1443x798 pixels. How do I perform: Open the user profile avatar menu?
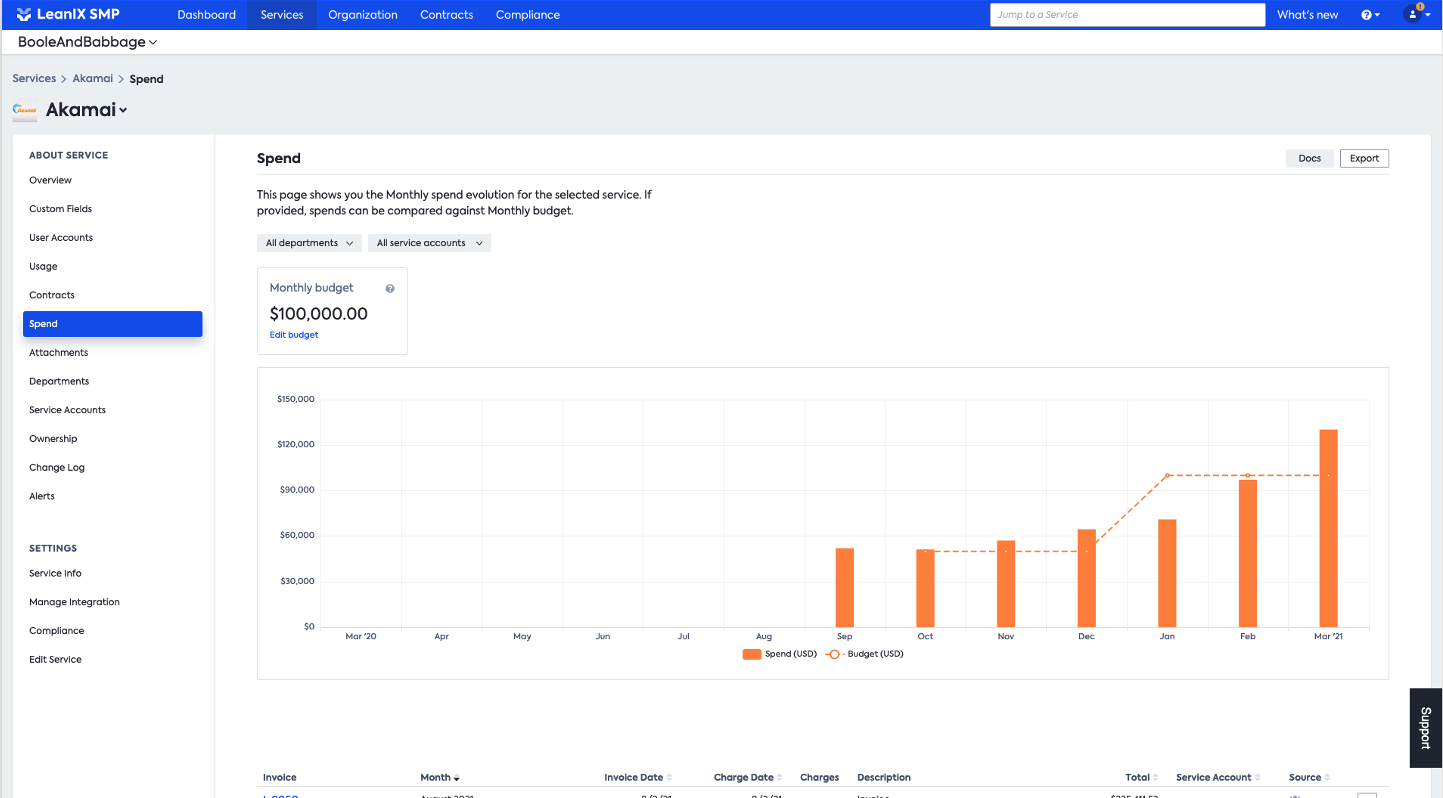point(1416,14)
